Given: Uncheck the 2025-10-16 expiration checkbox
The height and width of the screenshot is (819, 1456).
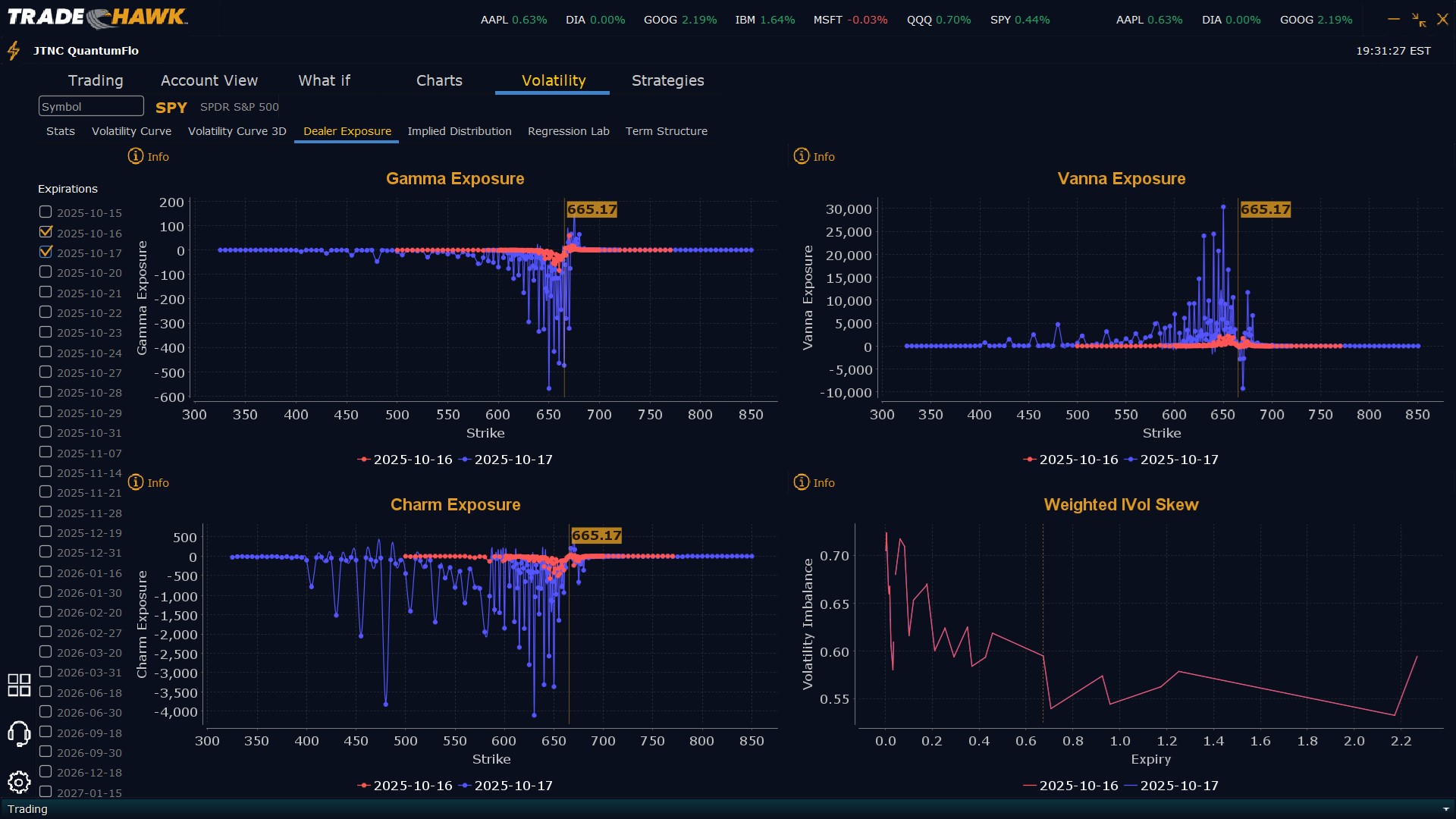Looking at the screenshot, I should [x=45, y=232].
